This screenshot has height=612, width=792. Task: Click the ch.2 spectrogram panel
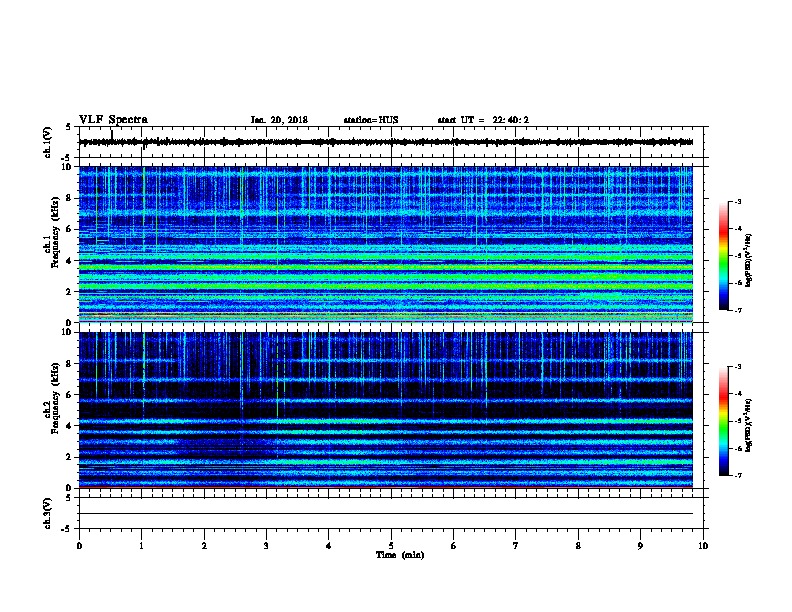click(386, 410)
